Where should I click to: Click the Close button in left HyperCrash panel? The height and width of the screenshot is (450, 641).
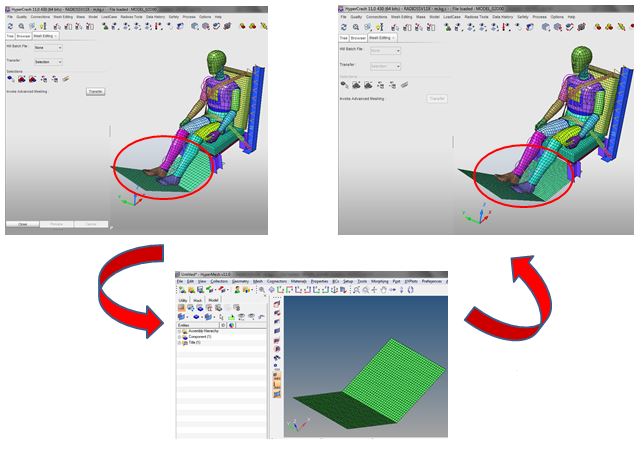[x=22, y=224]
